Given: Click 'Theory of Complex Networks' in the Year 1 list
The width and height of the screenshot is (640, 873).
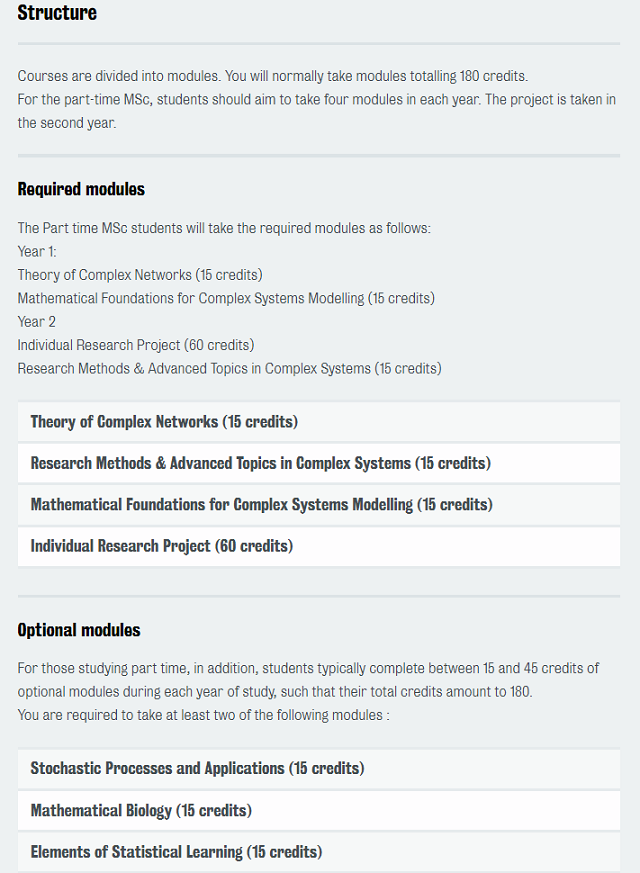Looking at the screenshot, I should point(140,275).
